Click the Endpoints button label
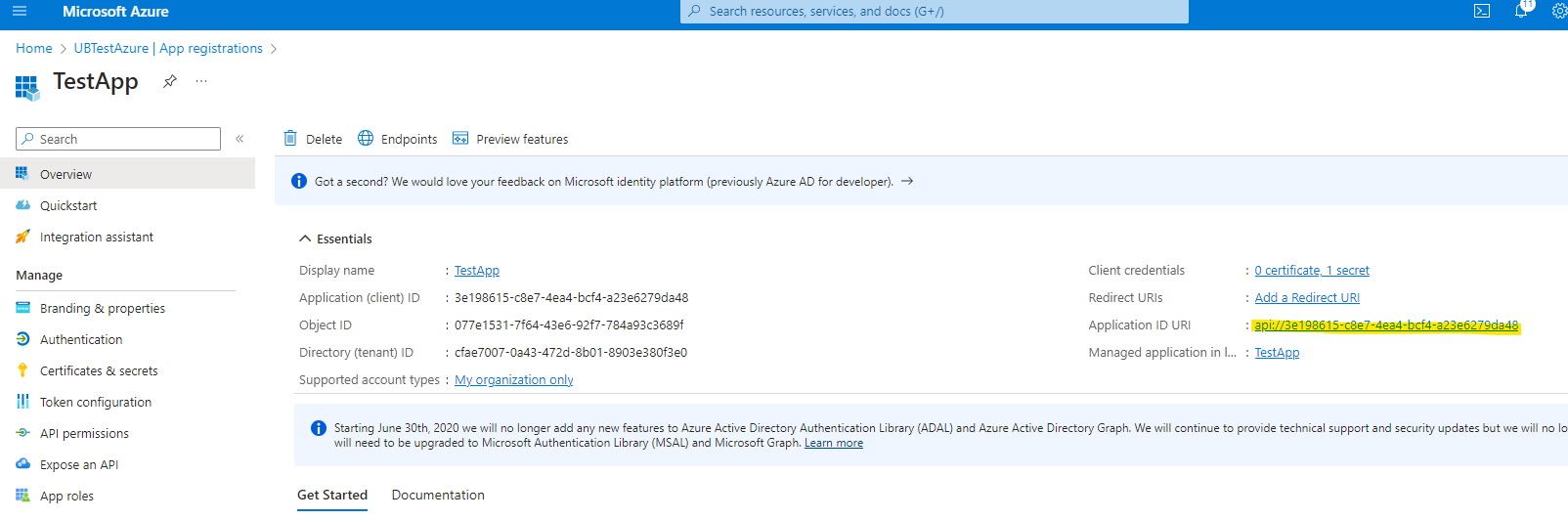The height and width of the screenshot is (520, 1568). coord(409,139)
